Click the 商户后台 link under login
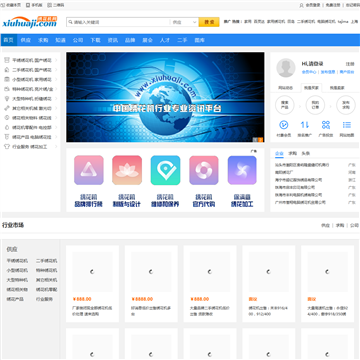Image resolution: width=360 pixels, height=360 pixels. 347,72
